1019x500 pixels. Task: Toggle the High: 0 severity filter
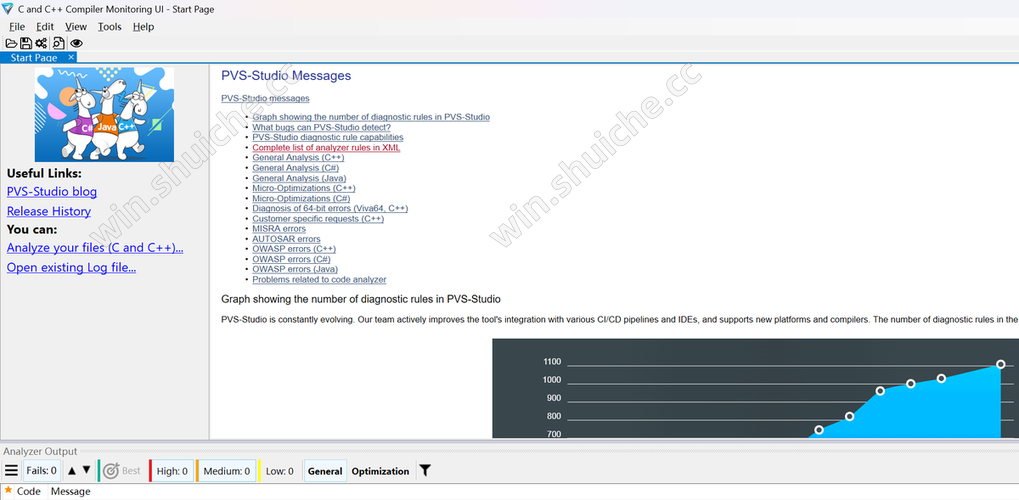tap(172, 471)
